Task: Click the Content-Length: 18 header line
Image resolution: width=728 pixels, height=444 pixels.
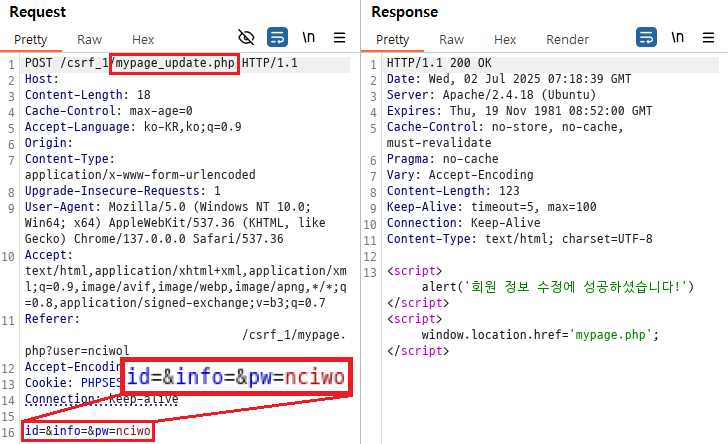Action: click(88, 95)
